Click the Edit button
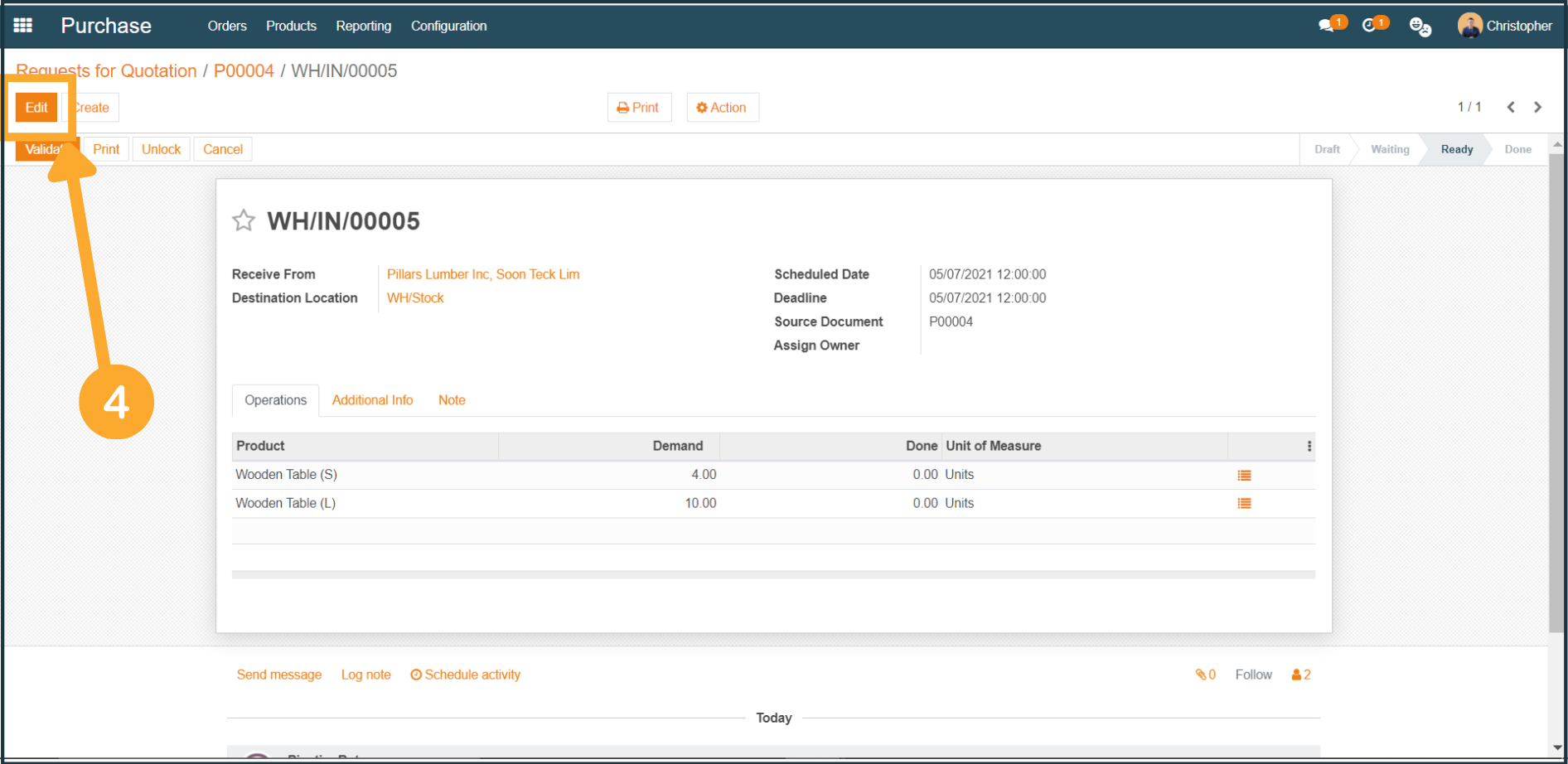This screenshot has height=764, width=1568. click(x=36, y=108)
